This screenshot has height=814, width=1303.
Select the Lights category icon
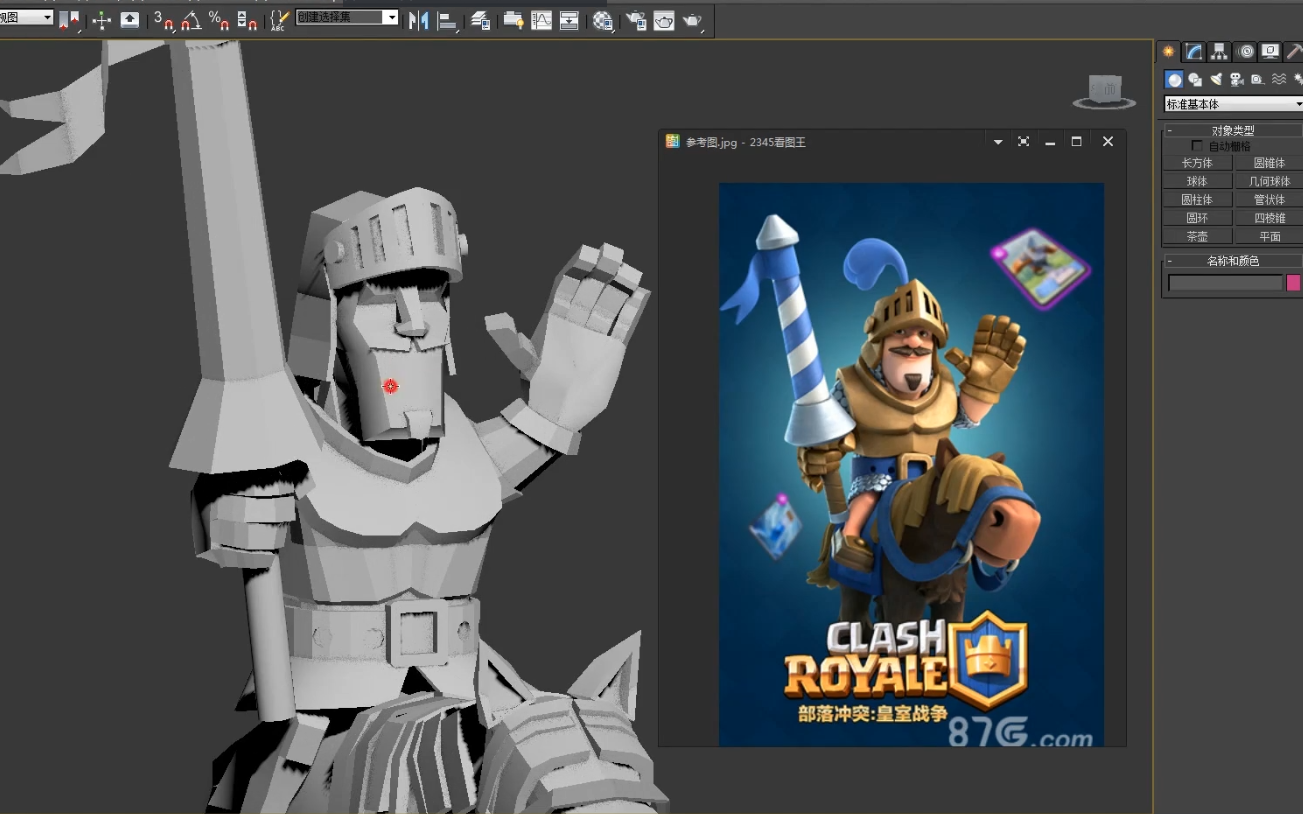point(1216,79)
